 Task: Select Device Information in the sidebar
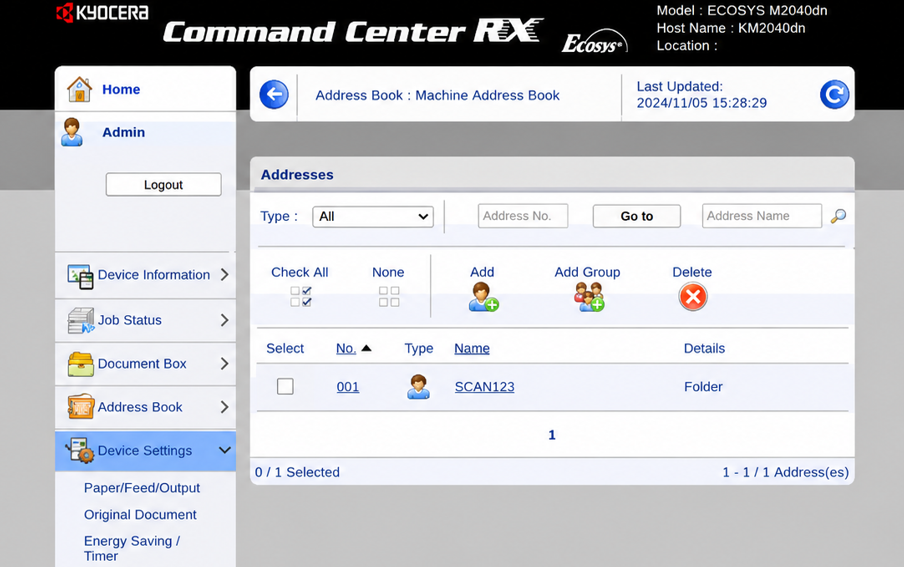tap(153, 275)
